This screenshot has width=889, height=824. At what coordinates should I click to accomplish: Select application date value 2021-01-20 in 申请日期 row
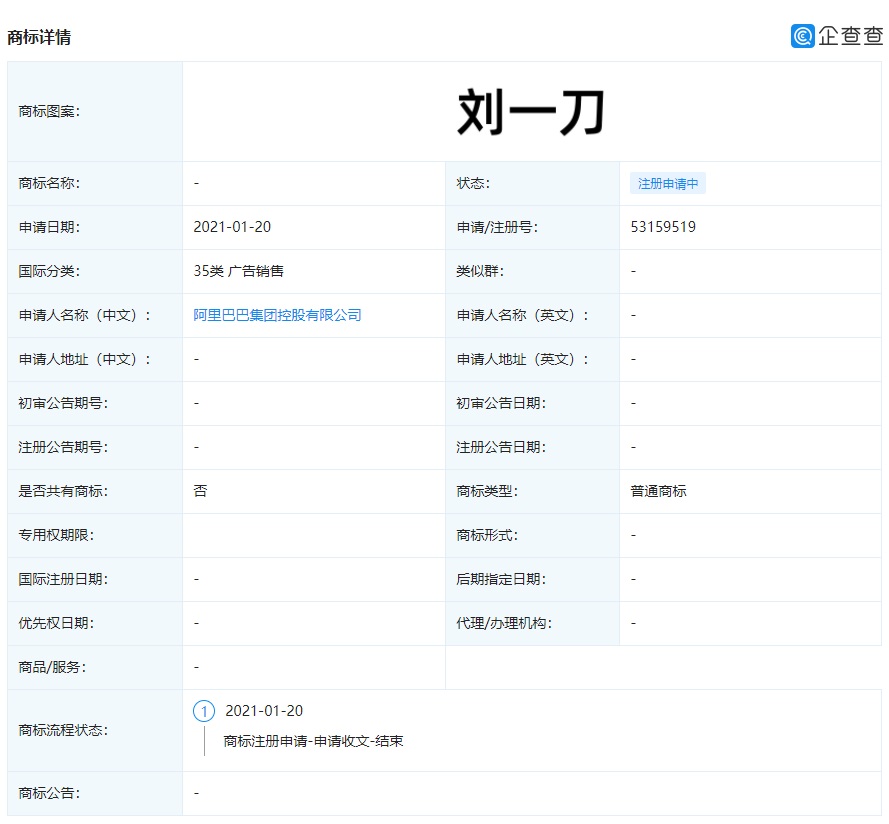pos(232,227)
